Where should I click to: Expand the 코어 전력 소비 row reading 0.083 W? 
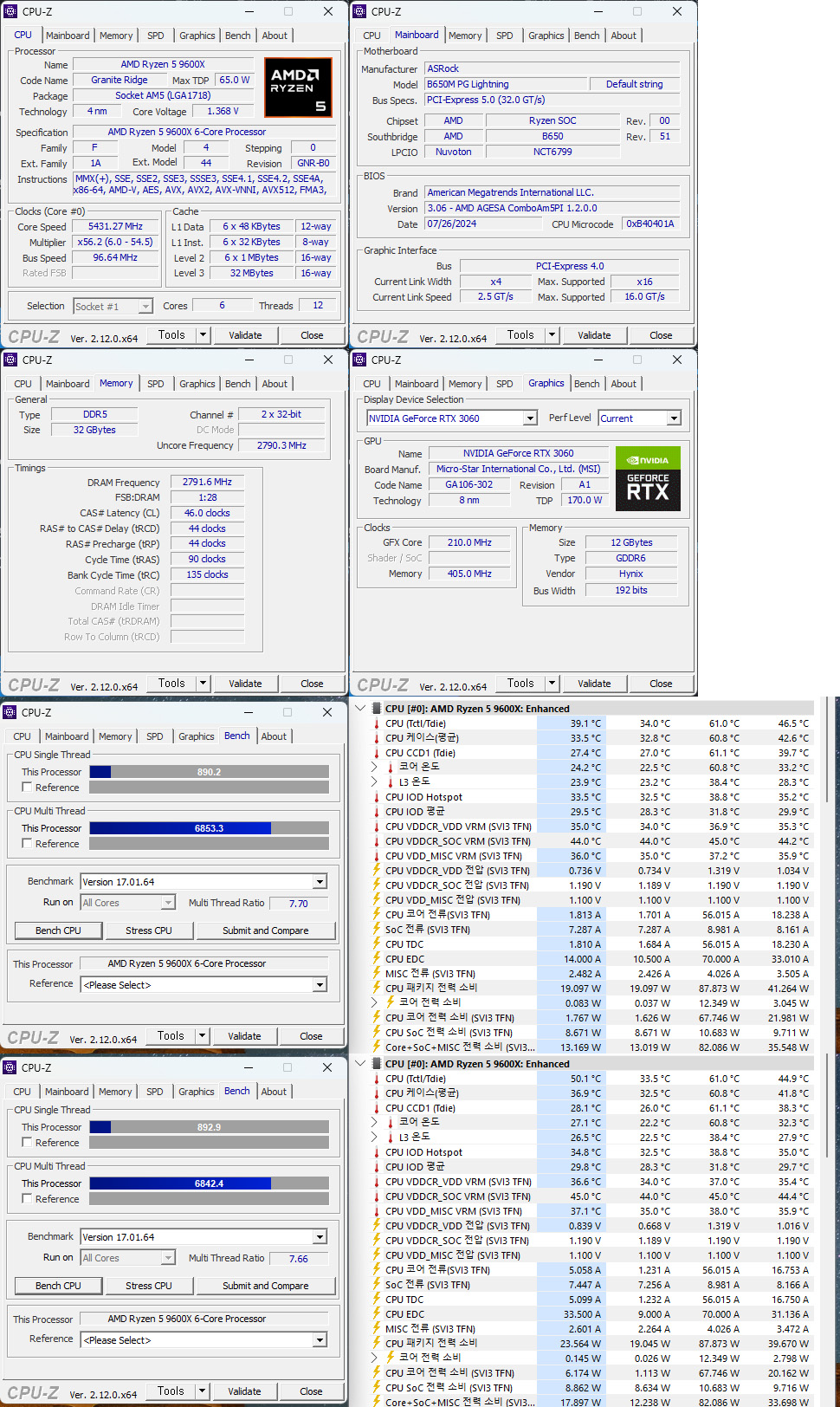(374, 1002)
